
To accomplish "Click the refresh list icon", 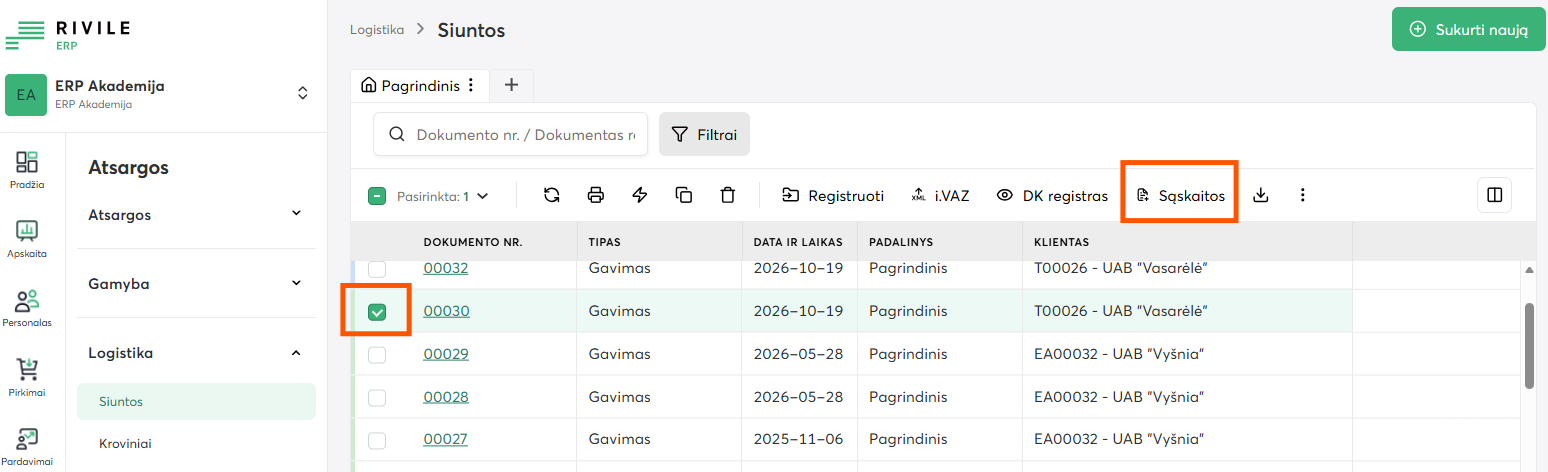I will point(552,195).
